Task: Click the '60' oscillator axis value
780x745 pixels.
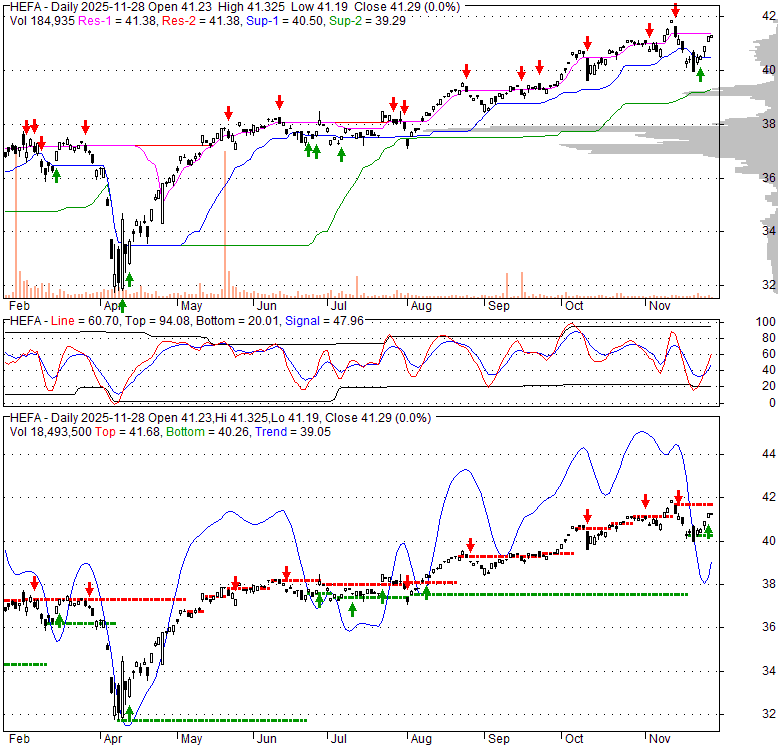Action: 769,354
